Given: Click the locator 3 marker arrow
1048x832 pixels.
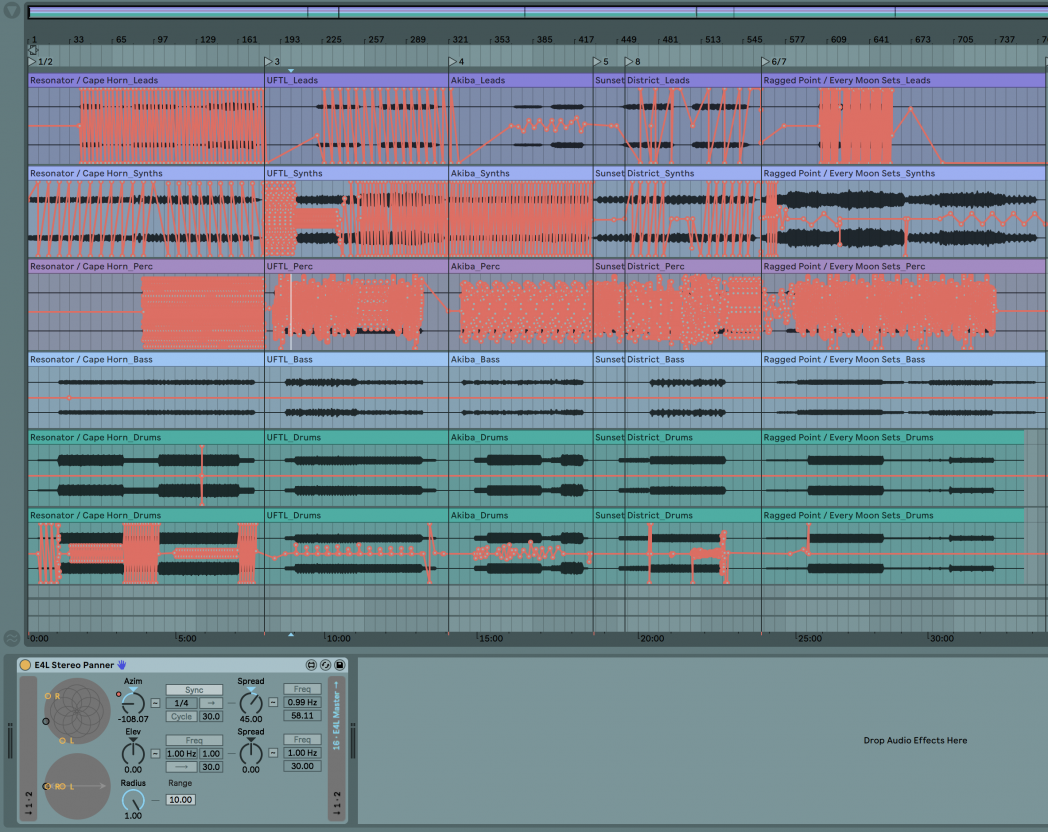Looking at the screenshot, I should [x=268, y=61].
